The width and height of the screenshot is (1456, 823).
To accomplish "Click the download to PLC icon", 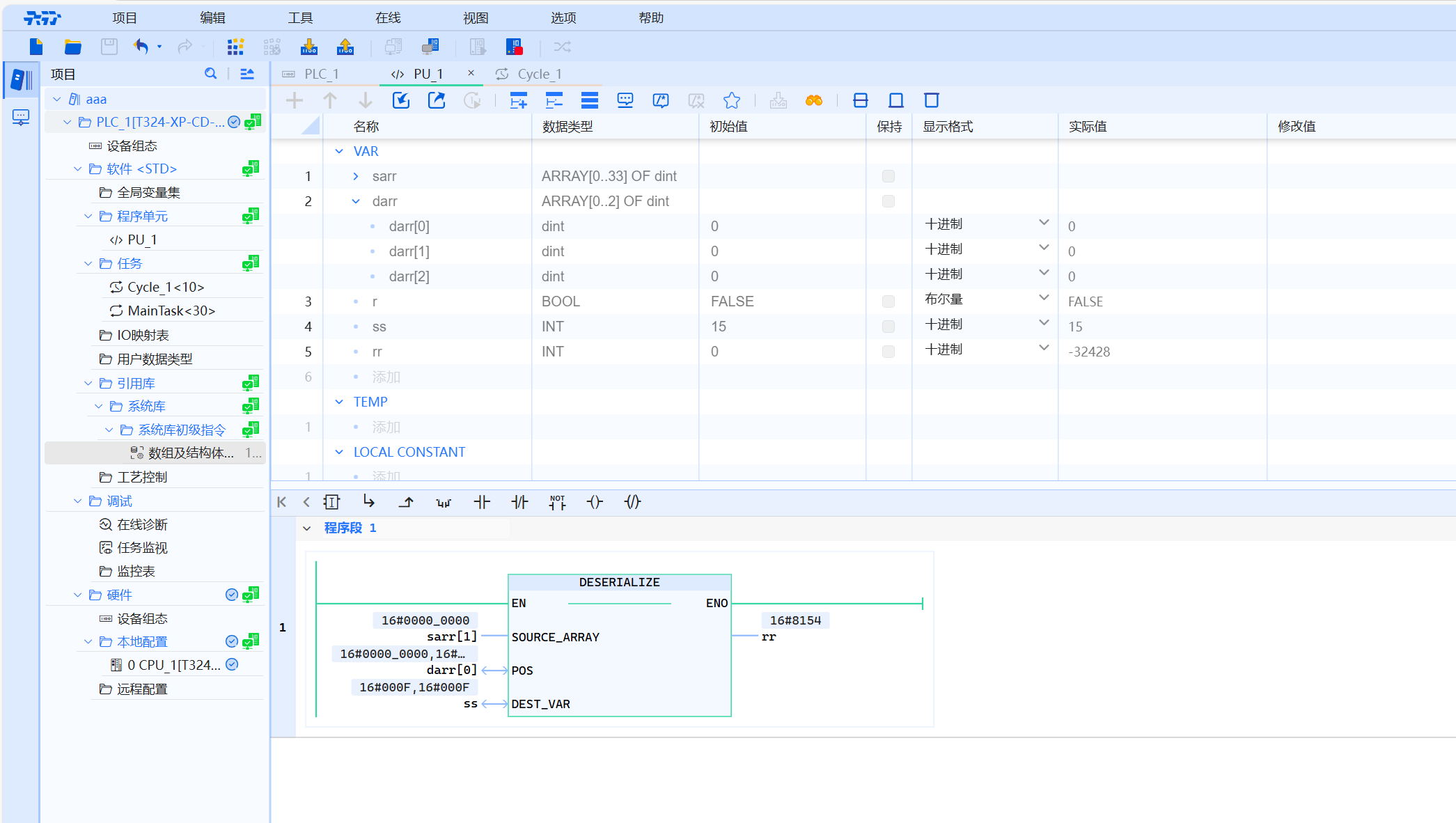I will [308, 47].
